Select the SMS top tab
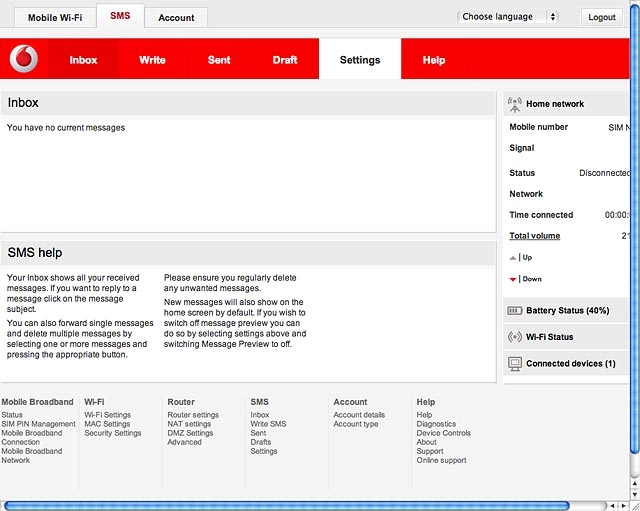 pos(120,16)
